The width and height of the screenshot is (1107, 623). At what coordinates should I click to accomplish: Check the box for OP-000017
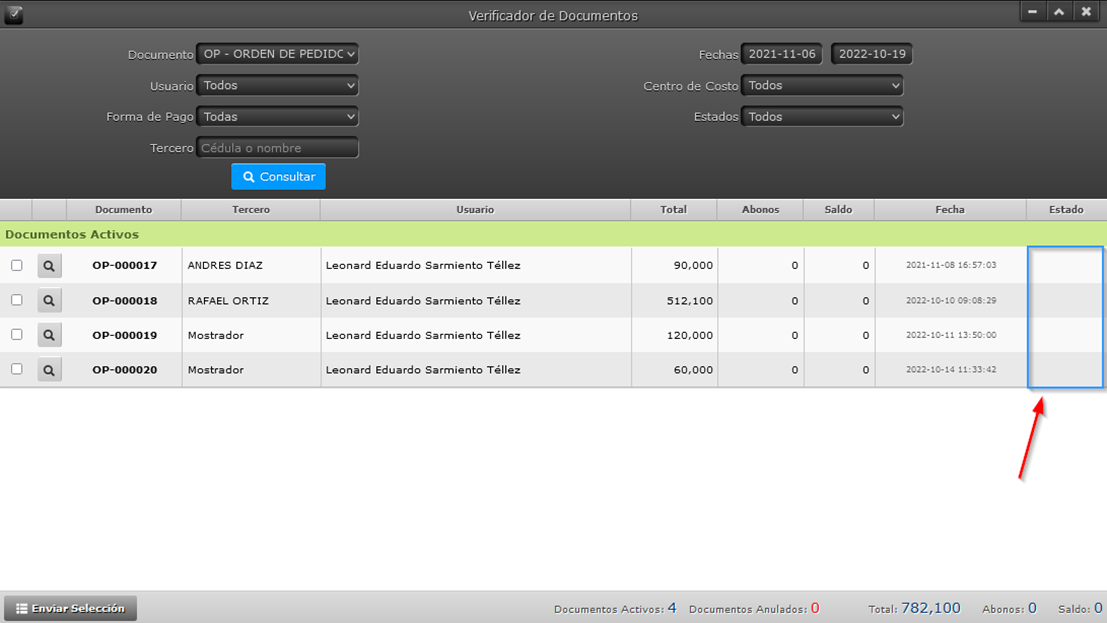coord(17,266)
